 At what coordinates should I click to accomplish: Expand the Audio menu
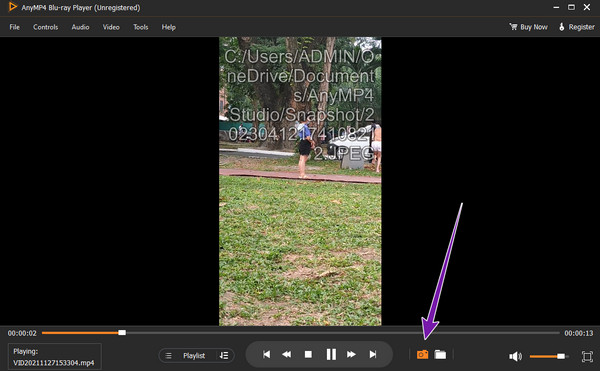click(x=80, y=27)
